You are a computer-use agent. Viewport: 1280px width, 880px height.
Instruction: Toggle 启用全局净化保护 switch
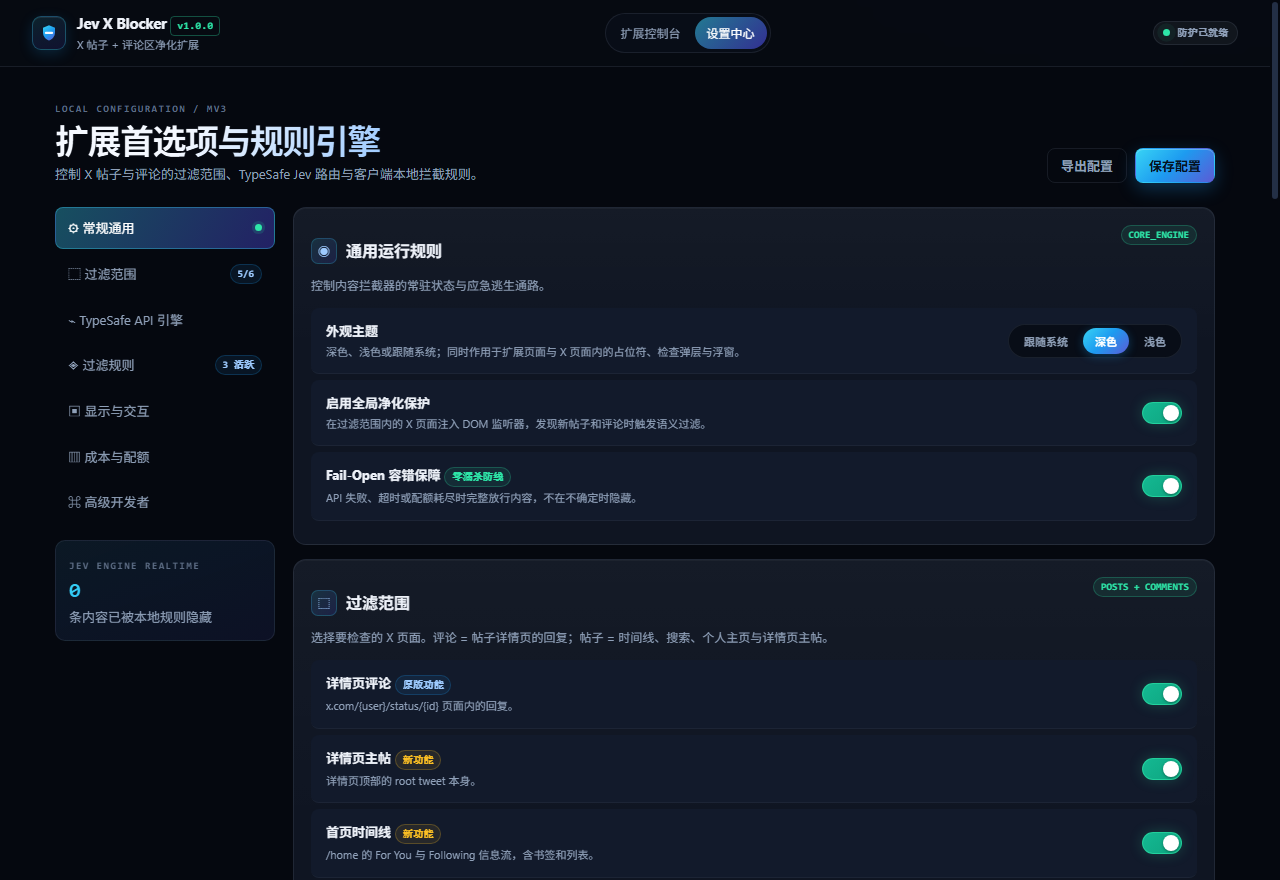1162,412
